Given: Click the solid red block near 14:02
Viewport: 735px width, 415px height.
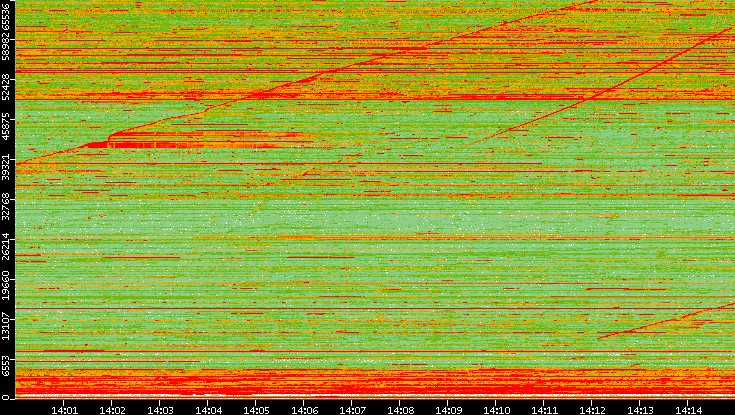Looking at the screenshot, I should pos(98,145).
